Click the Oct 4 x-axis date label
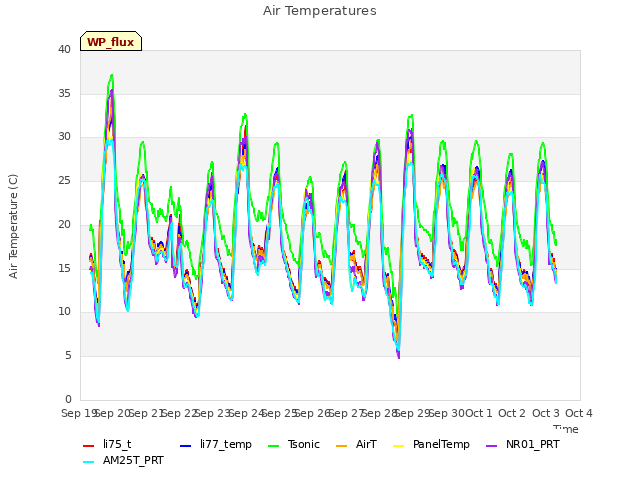 pos(579,413)
